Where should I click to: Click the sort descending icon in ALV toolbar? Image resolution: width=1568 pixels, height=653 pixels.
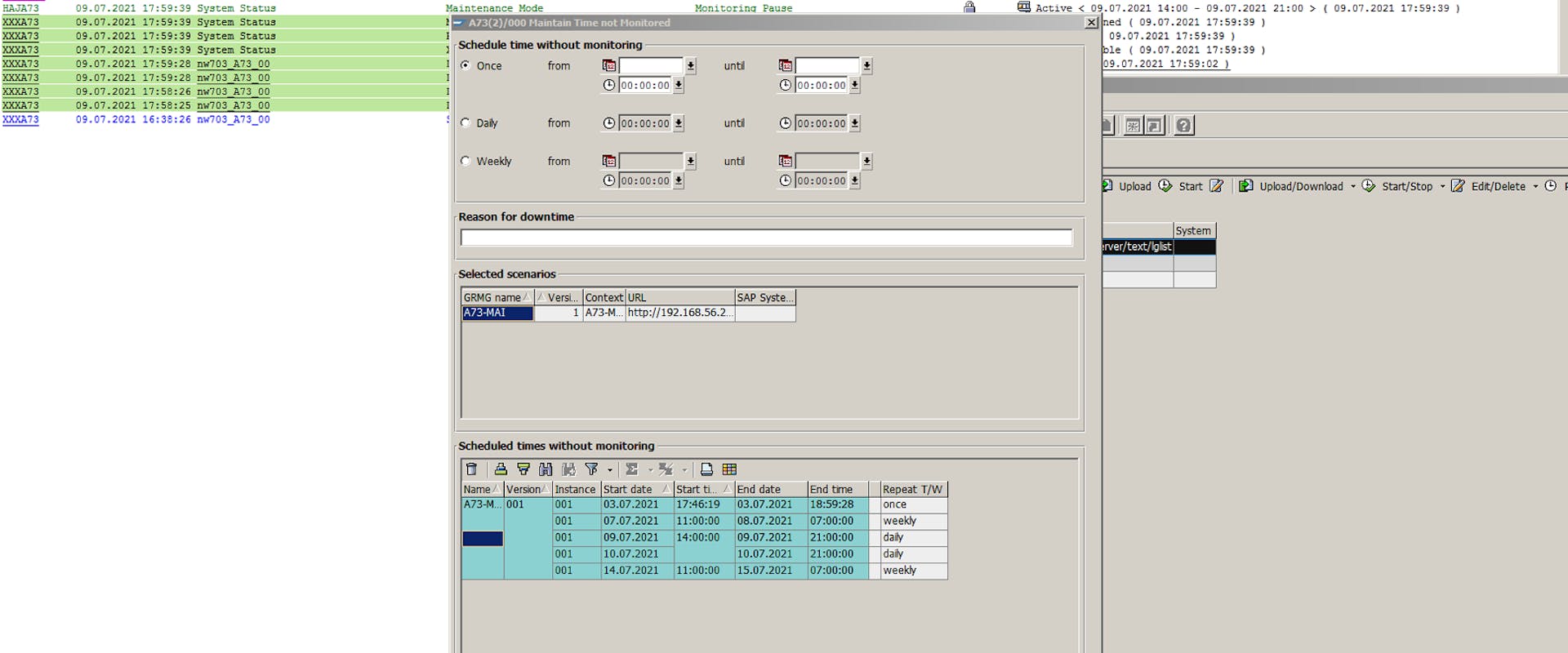click(x=523, y=469)
